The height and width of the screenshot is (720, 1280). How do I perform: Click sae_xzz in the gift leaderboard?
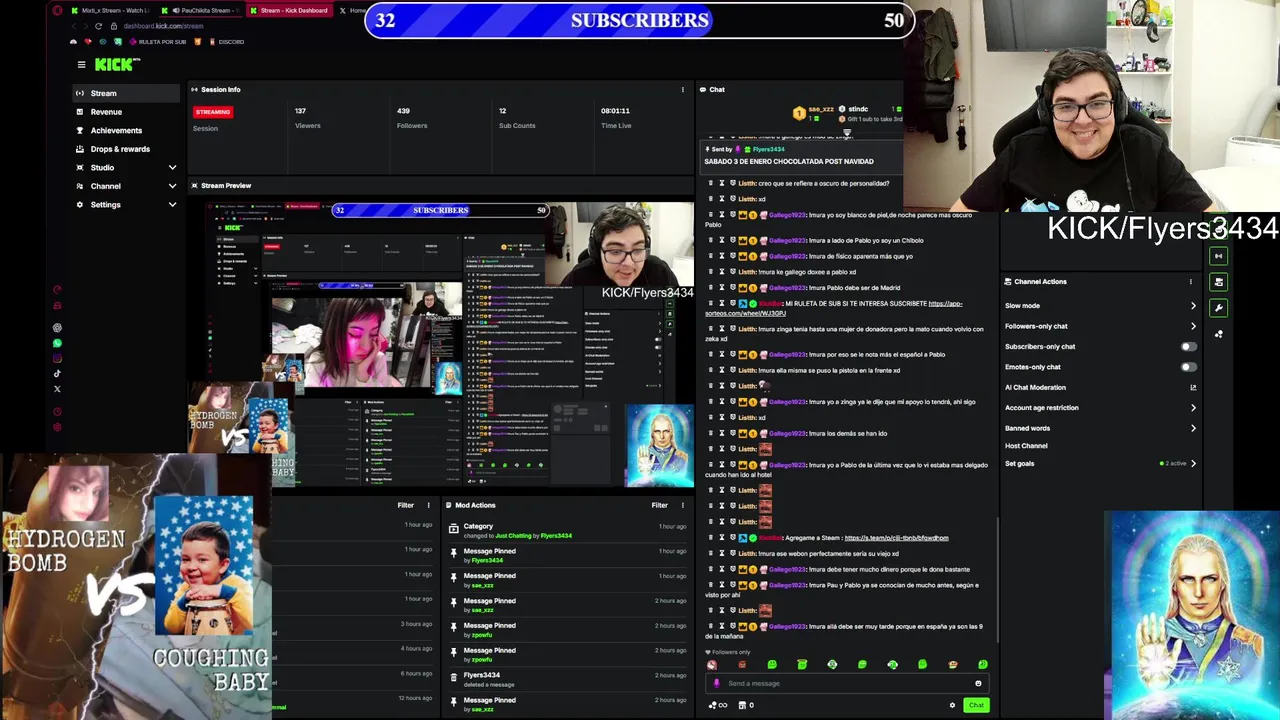[821, 109]
